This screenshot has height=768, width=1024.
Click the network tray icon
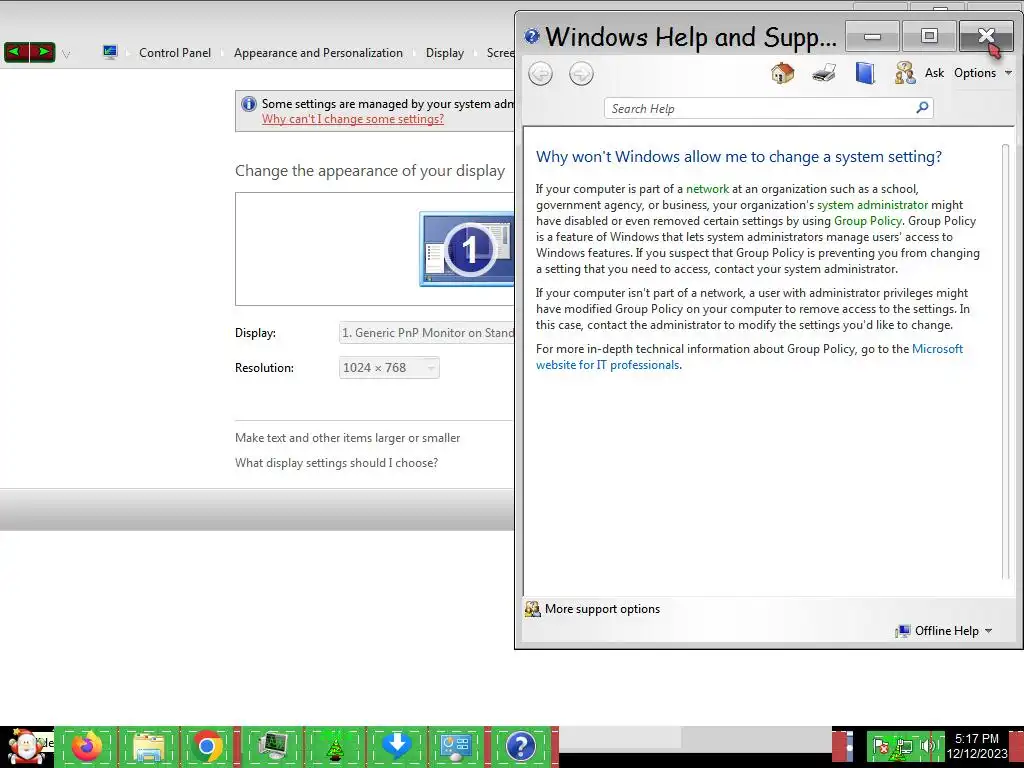point(904,746)
